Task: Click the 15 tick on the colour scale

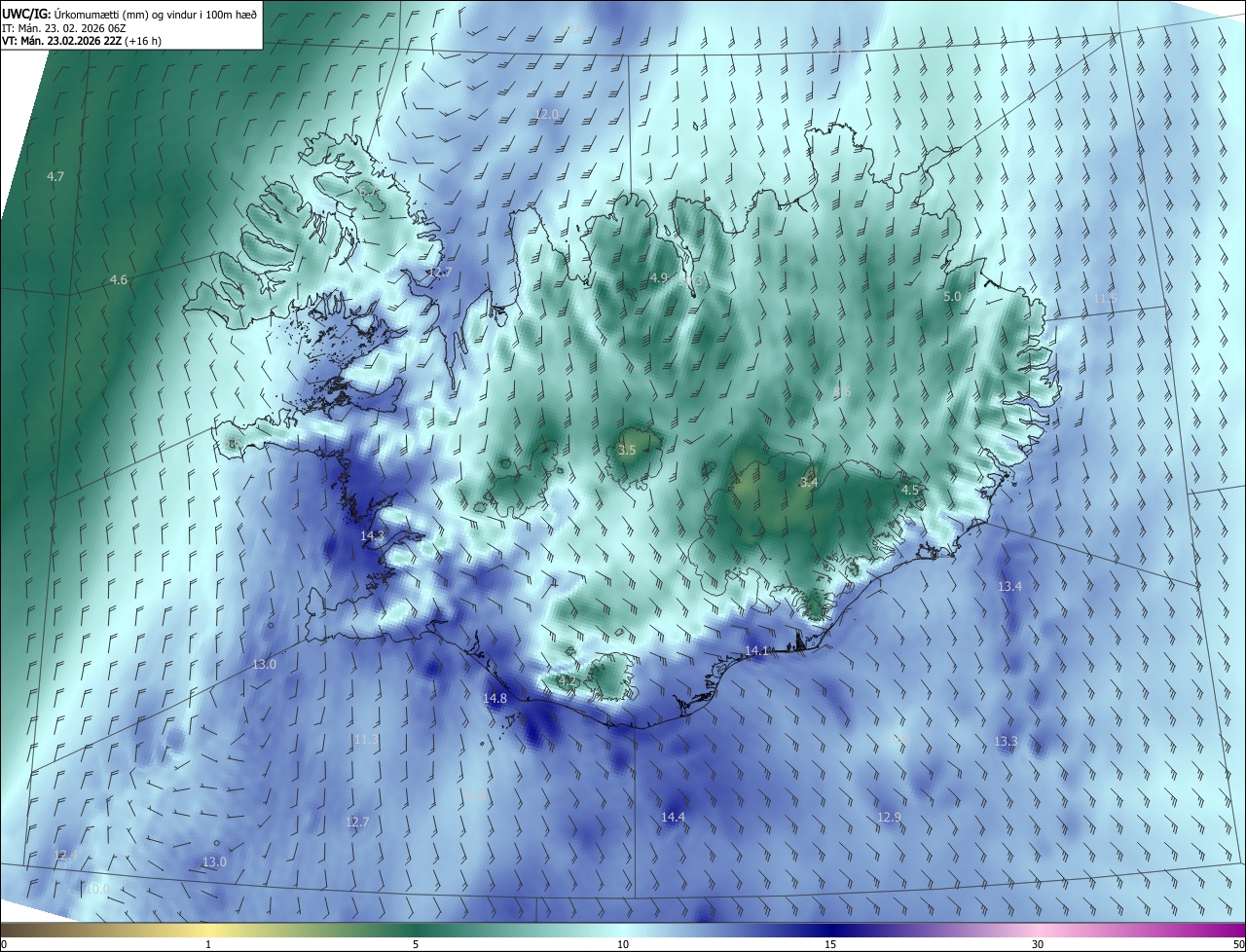Action: pos(830,944)
